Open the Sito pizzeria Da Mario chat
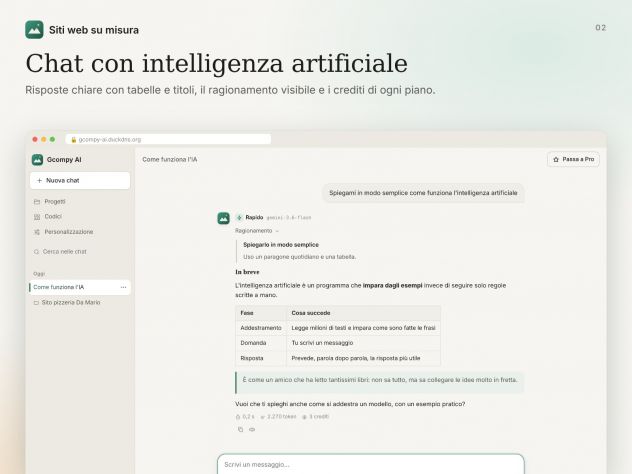 coord(80,303)
